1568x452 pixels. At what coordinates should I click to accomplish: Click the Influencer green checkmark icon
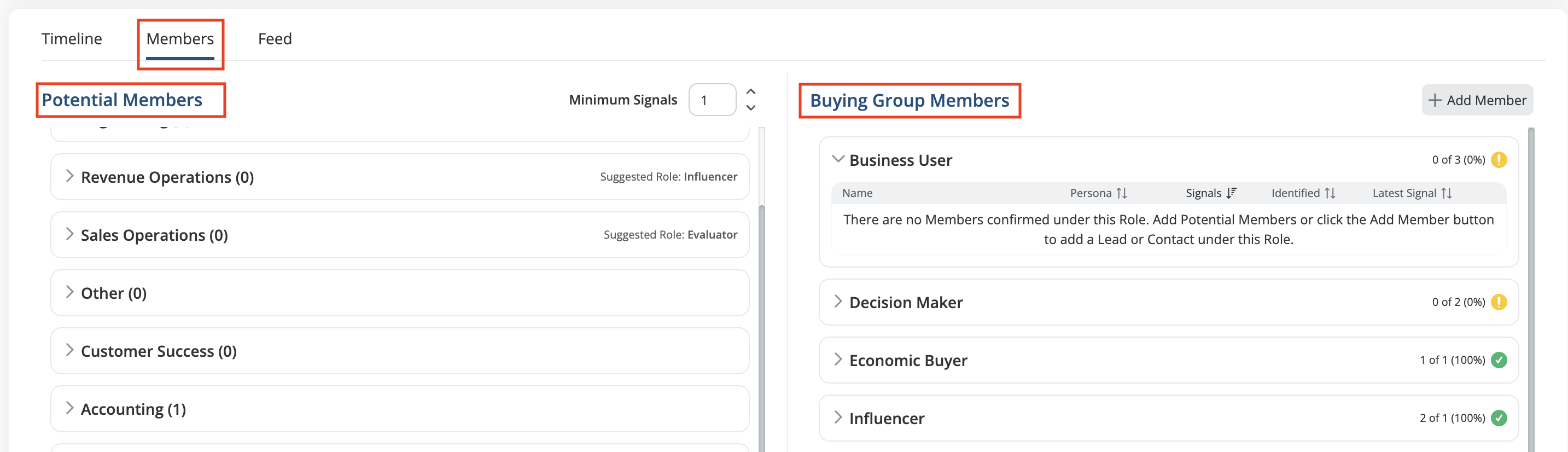pos(1499,418)
